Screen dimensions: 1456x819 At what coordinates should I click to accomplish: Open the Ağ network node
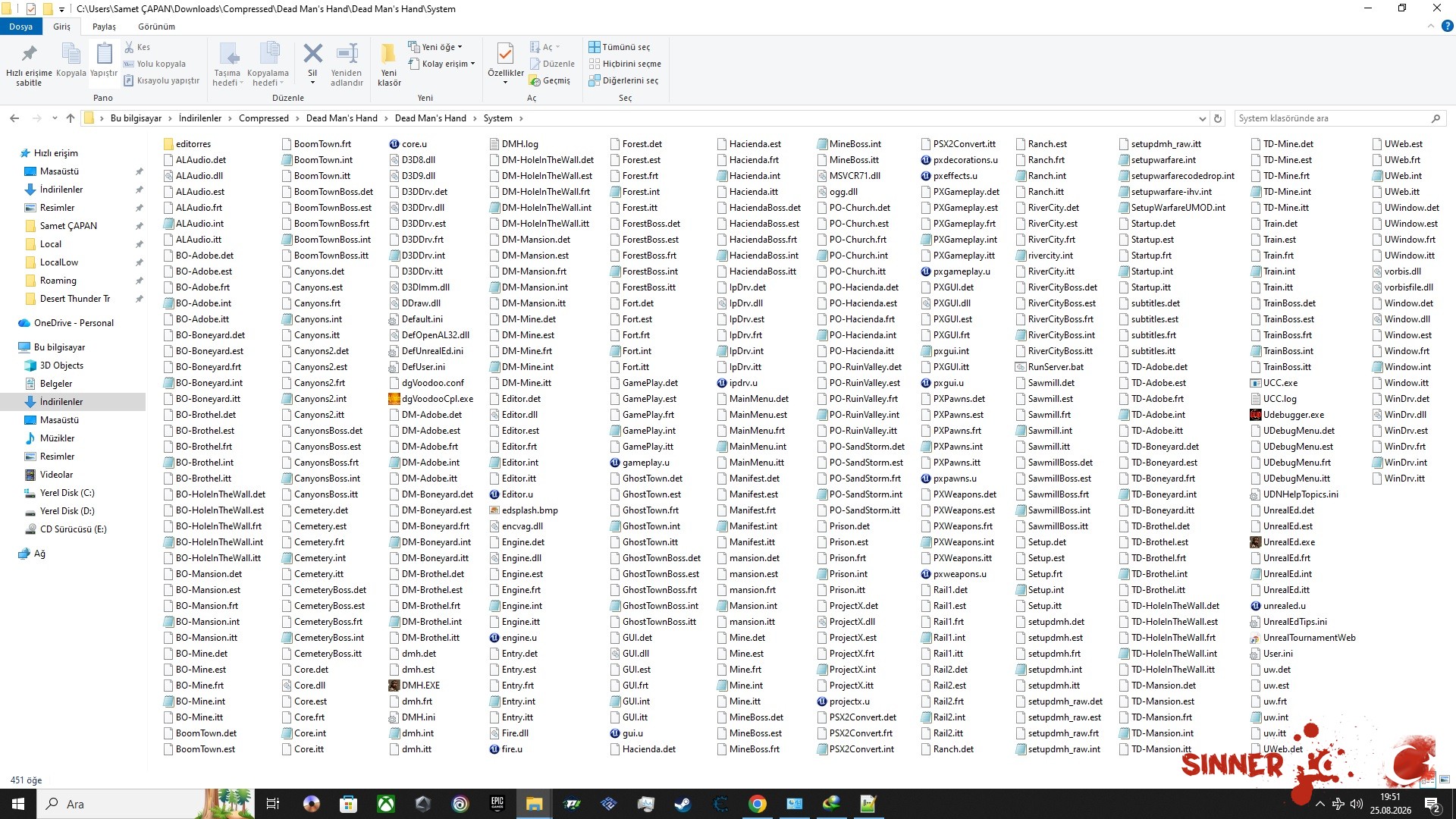[32, 554]
